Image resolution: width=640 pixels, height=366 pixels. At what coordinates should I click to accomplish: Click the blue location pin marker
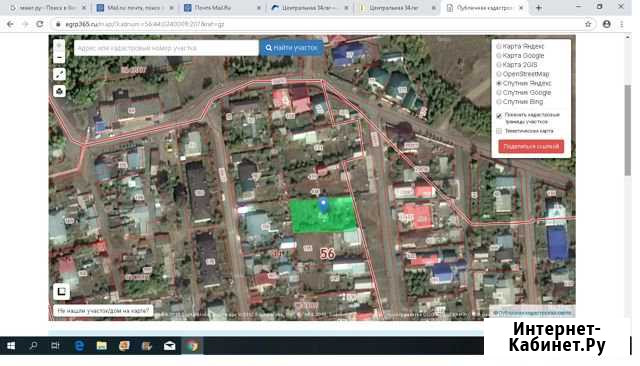tap(323, 206)
